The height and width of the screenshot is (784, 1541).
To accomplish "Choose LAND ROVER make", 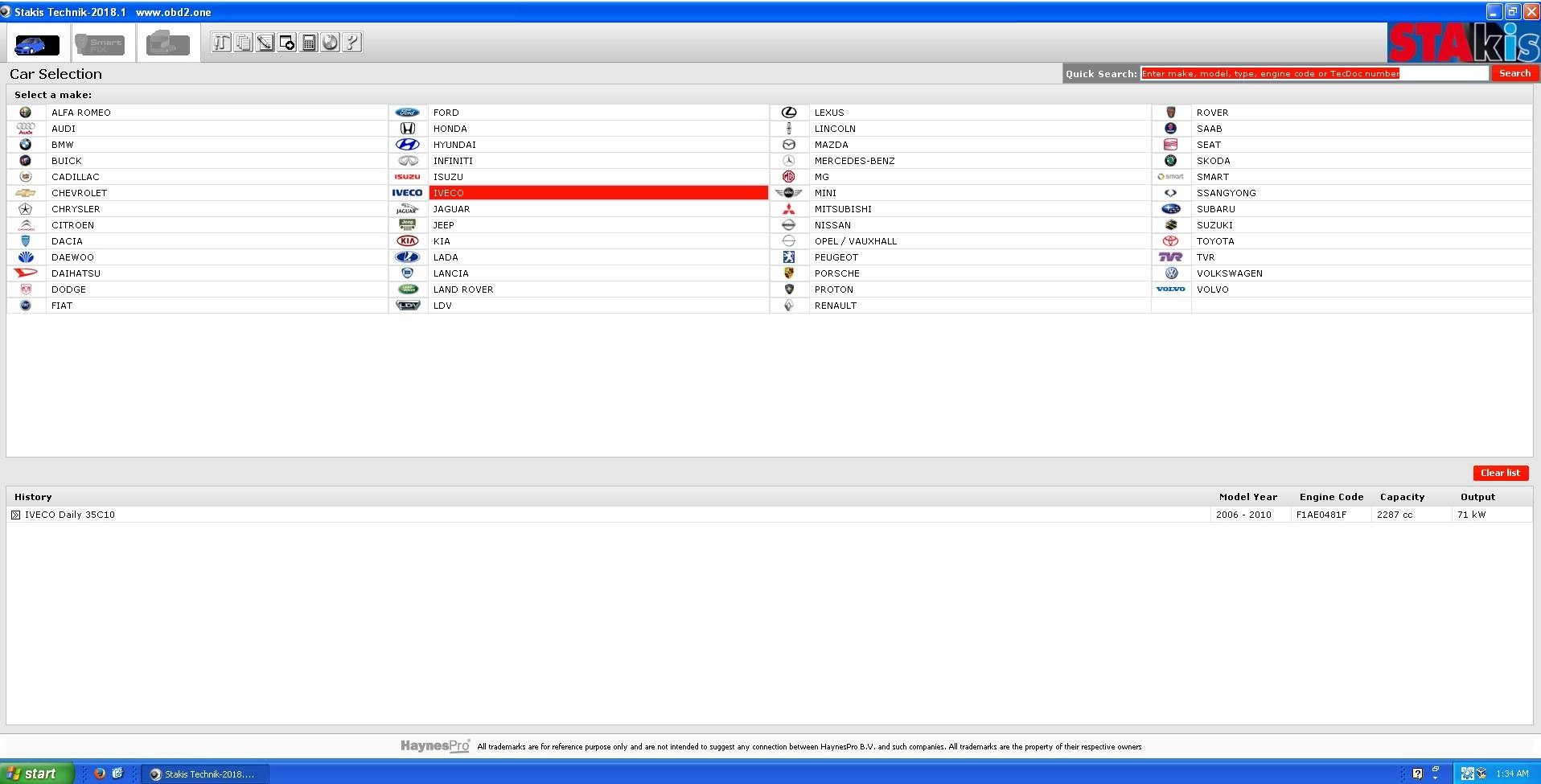I will point(463,289).
